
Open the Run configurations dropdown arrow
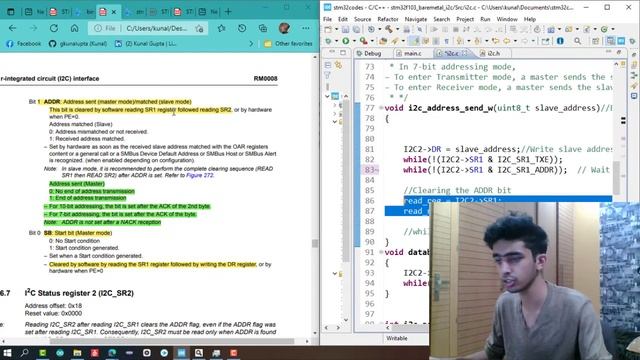click(x=354, y=41)
